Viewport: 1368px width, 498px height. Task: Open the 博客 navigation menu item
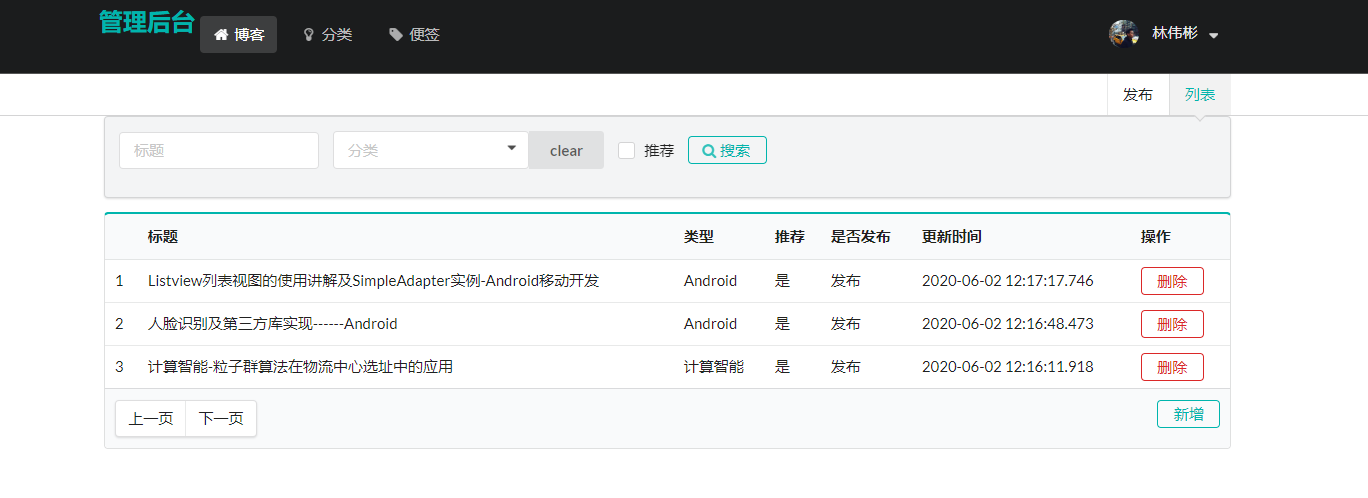[x=238, y=34]
